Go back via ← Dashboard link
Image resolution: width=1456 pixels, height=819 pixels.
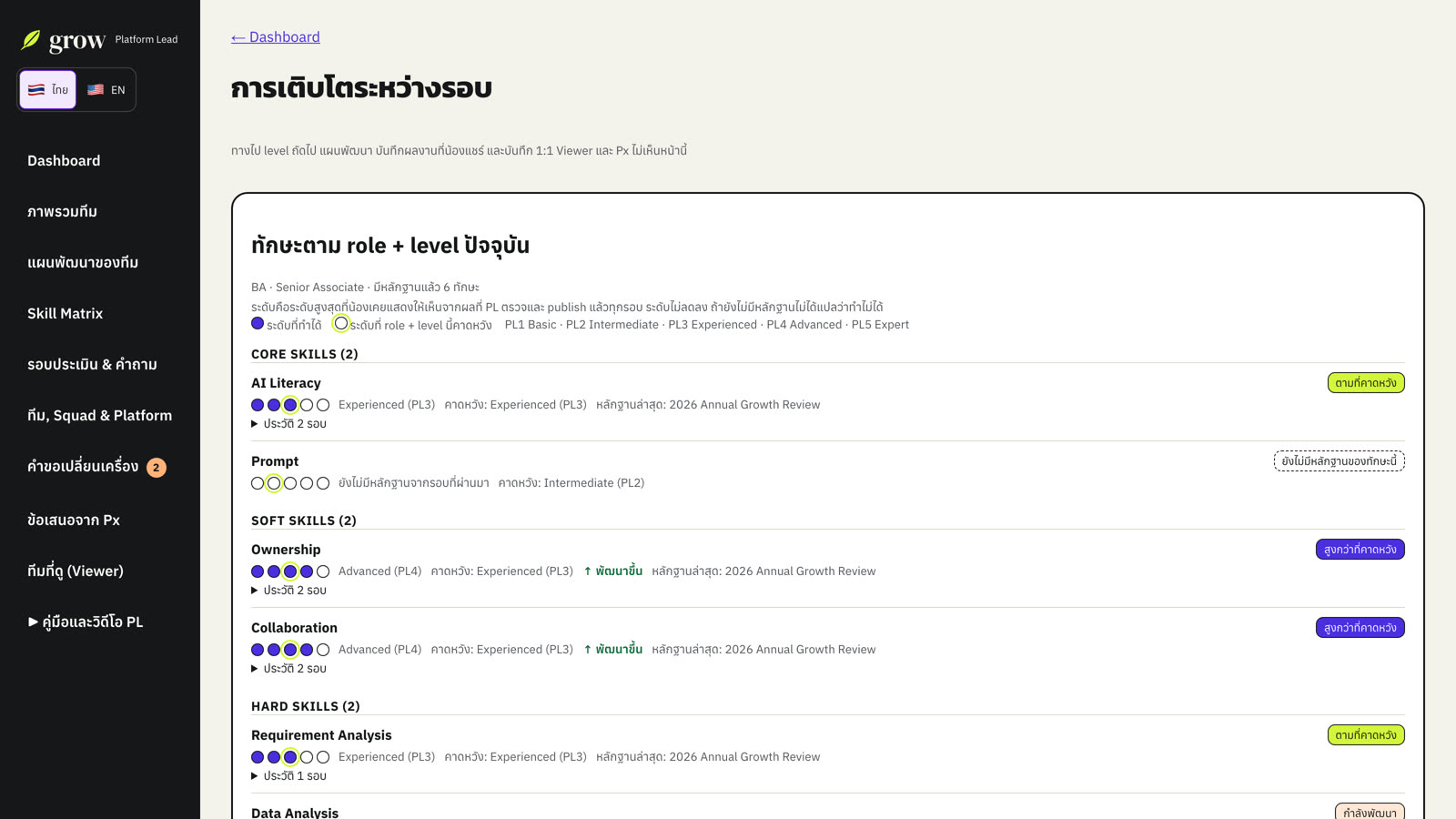coord(276,37)
